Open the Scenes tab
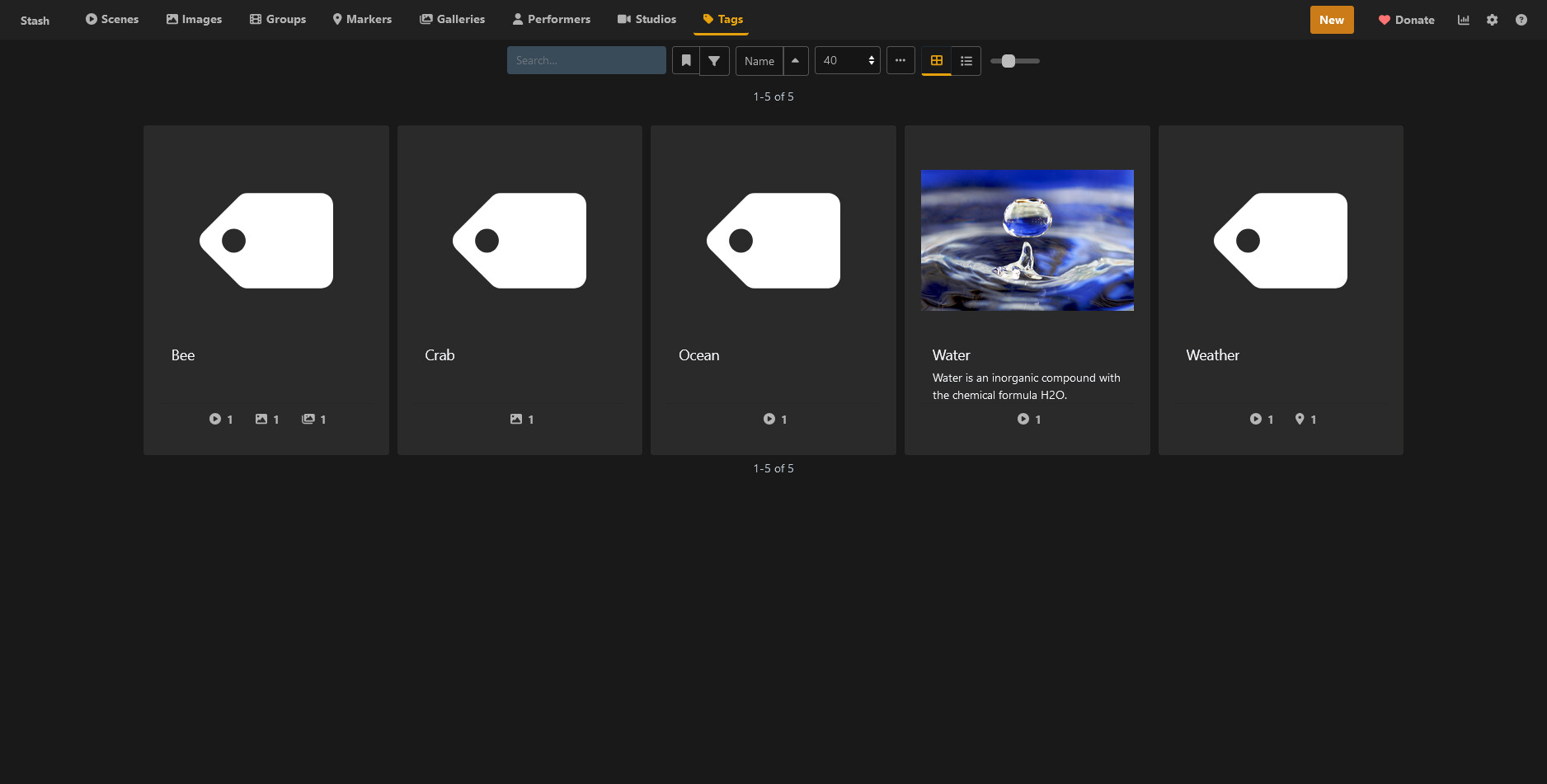The image size is (1547, 784). (112, 19)
